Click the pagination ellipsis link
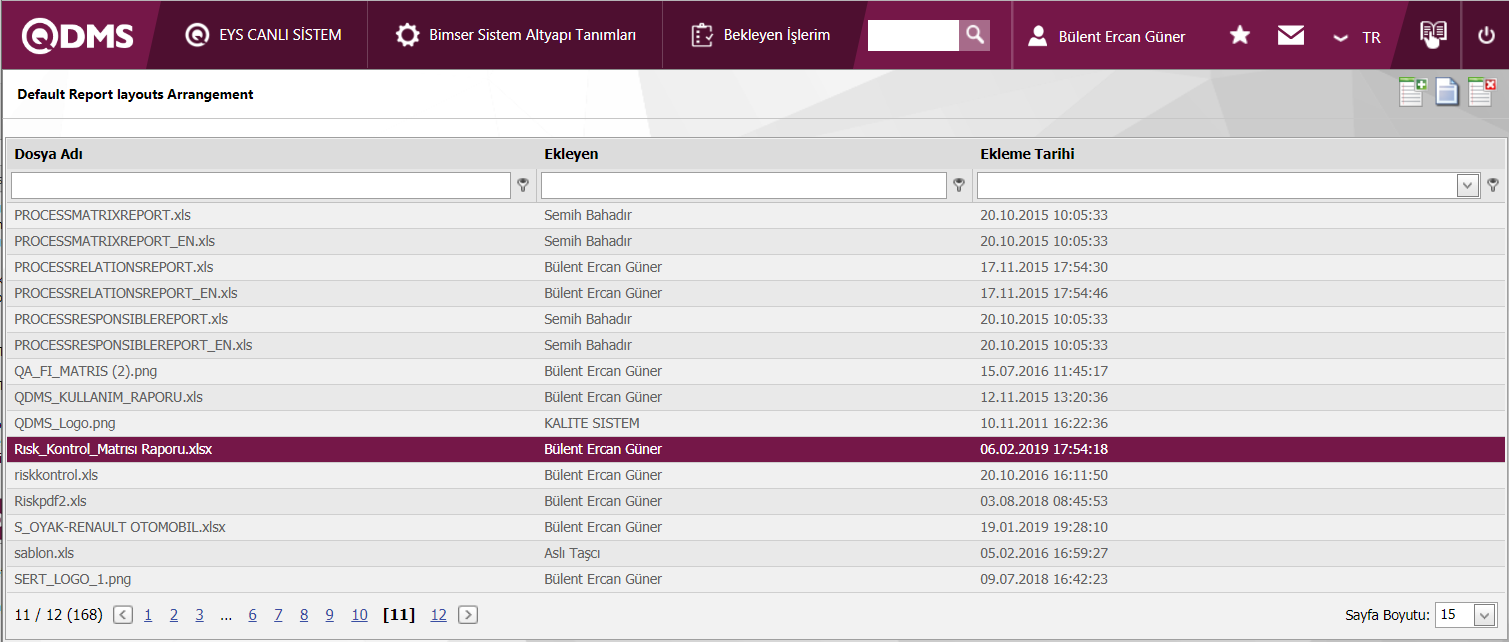Image resolution: width=1509 pixels, height=642 pixels. tap(226, 616)
